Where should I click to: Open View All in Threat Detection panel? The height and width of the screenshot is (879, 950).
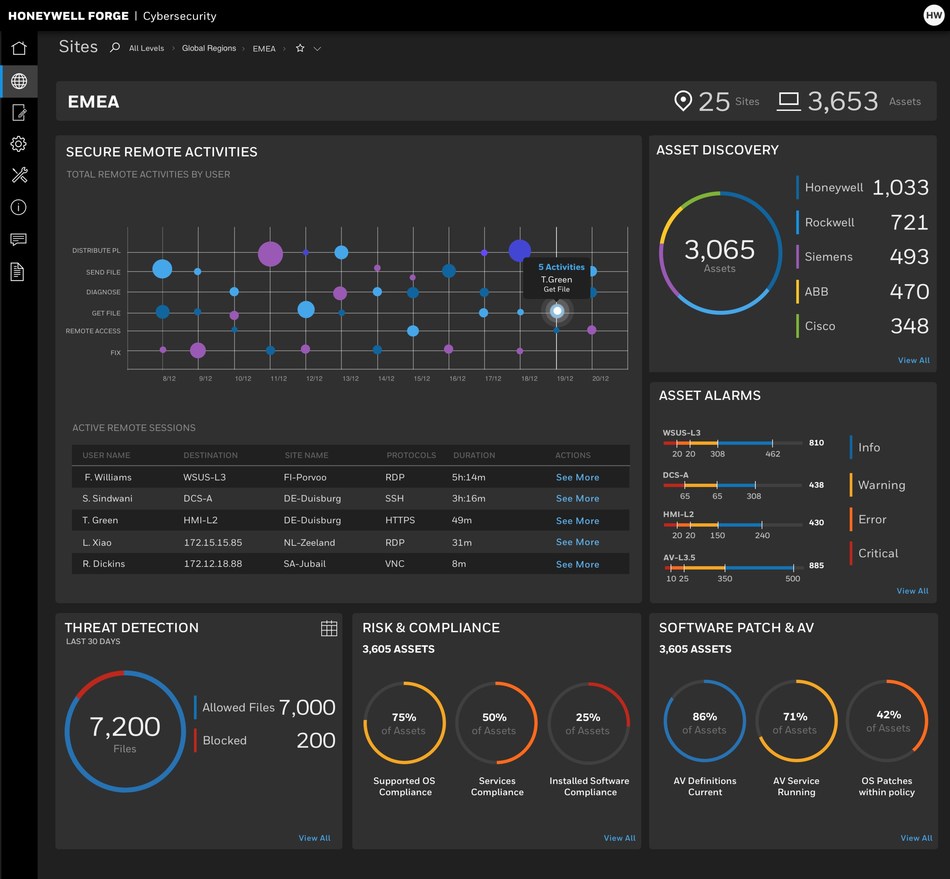[314, 838]
